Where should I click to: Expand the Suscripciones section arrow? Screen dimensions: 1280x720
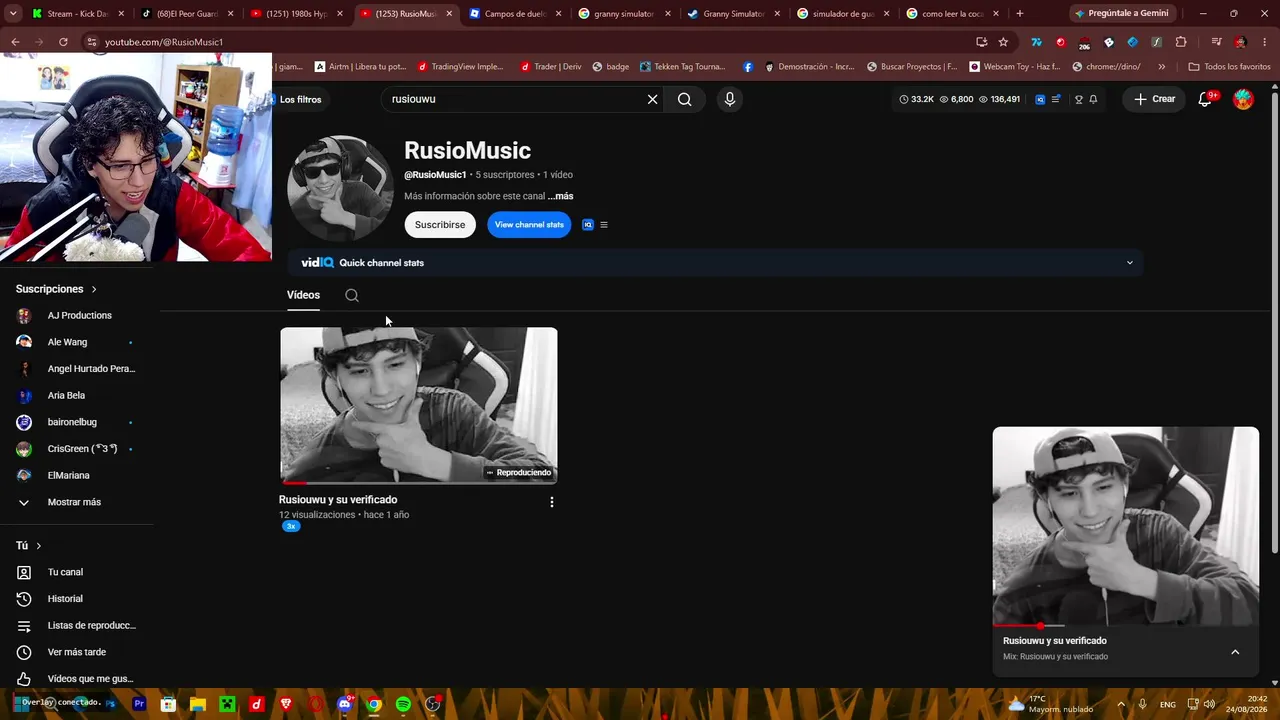94,289
